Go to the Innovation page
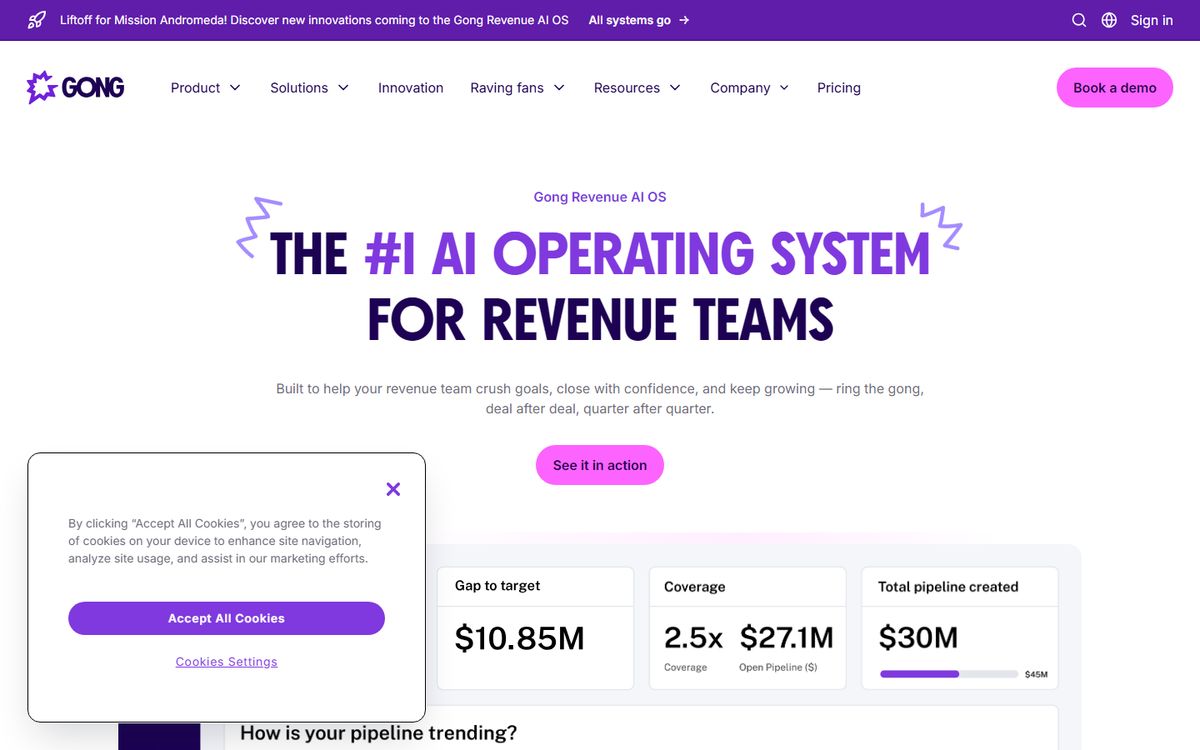The image size is (1200, 750). 410,88
